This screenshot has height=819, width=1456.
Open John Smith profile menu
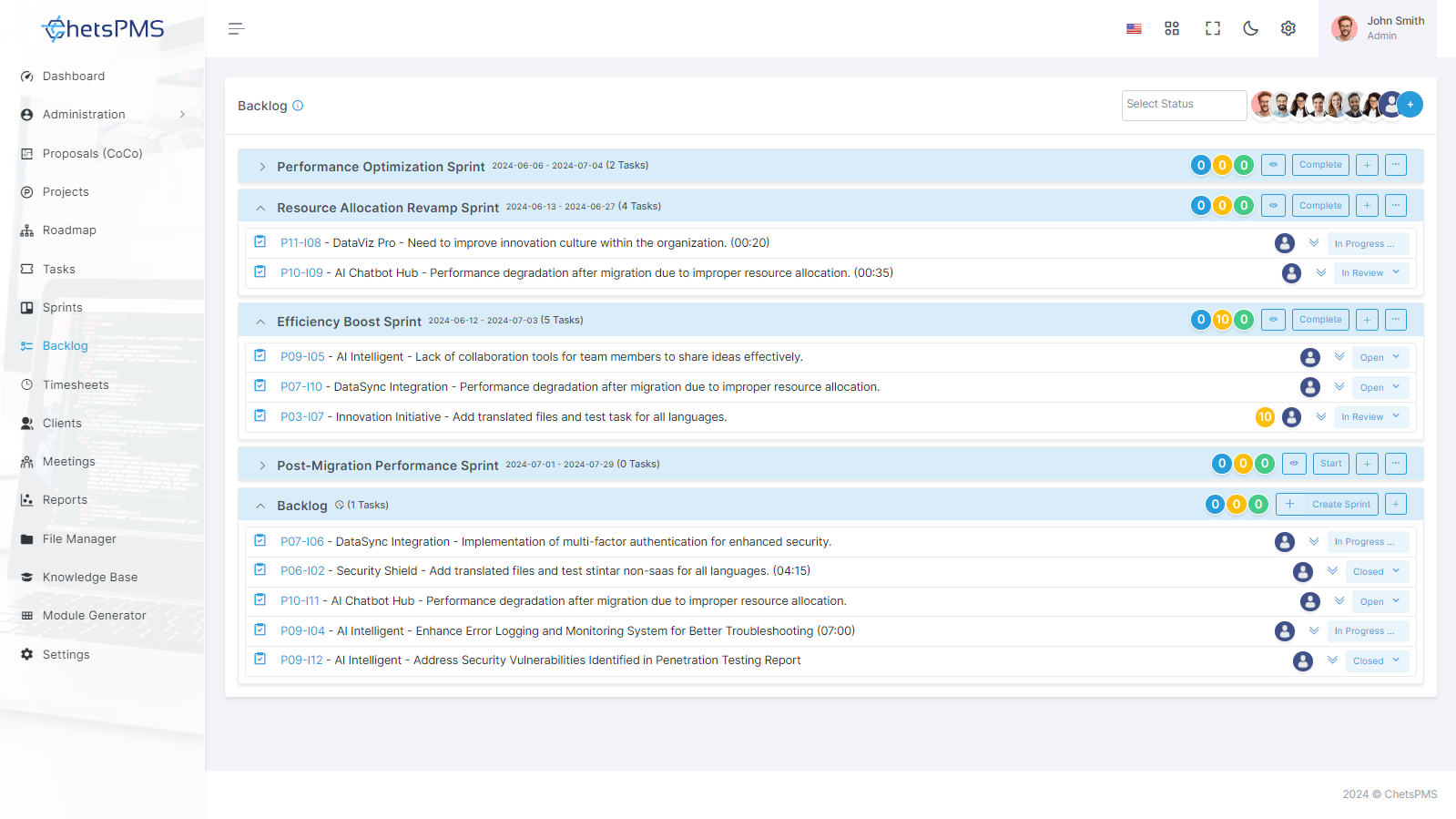pyautogui.click(x=1378, y=28)
